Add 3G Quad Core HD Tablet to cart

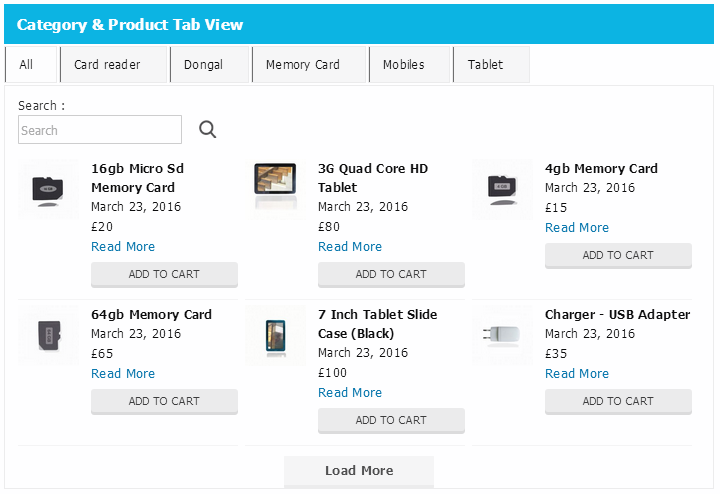pyautogui.click(x=391, y=274)
